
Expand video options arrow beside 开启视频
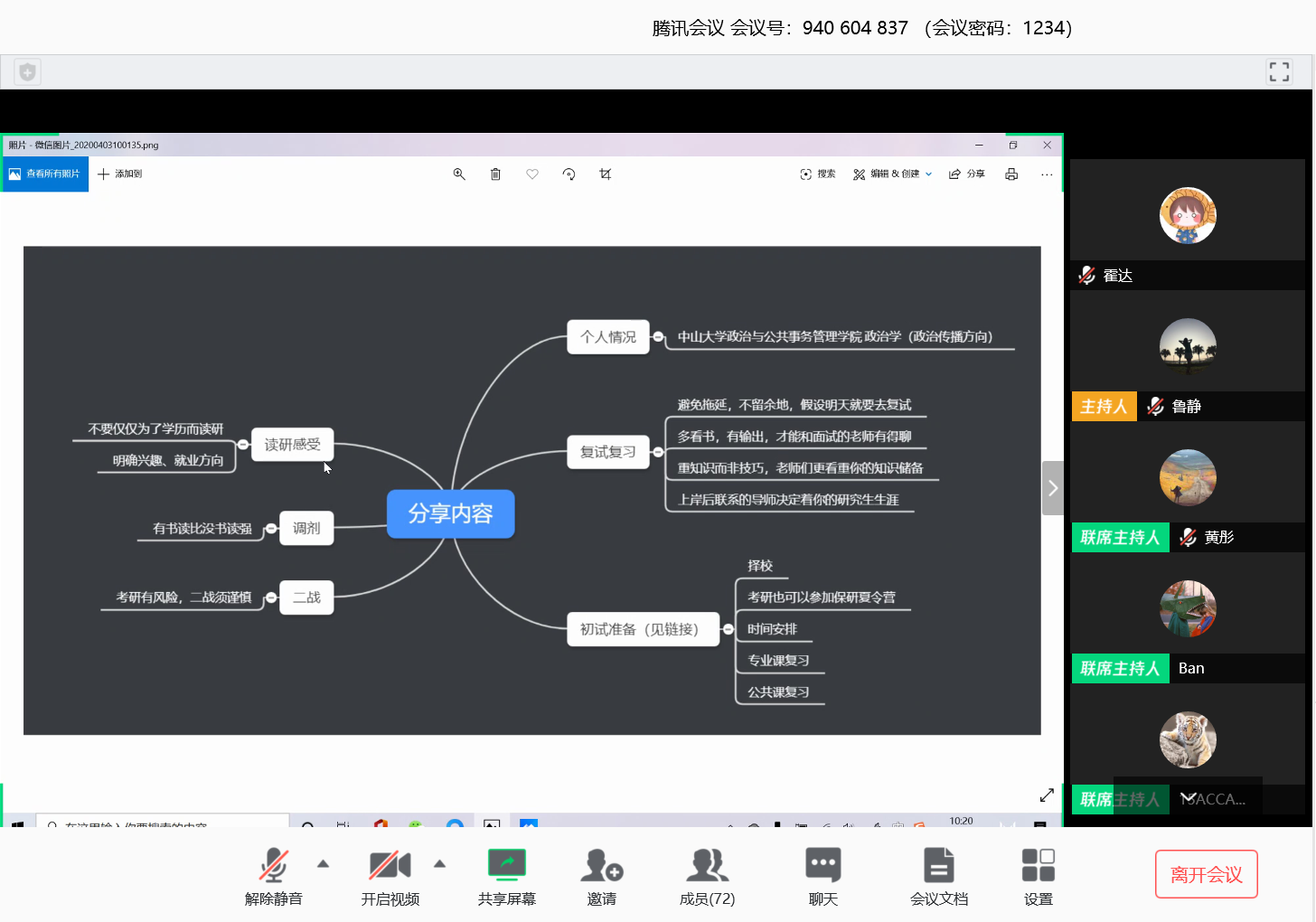(439, 864)
